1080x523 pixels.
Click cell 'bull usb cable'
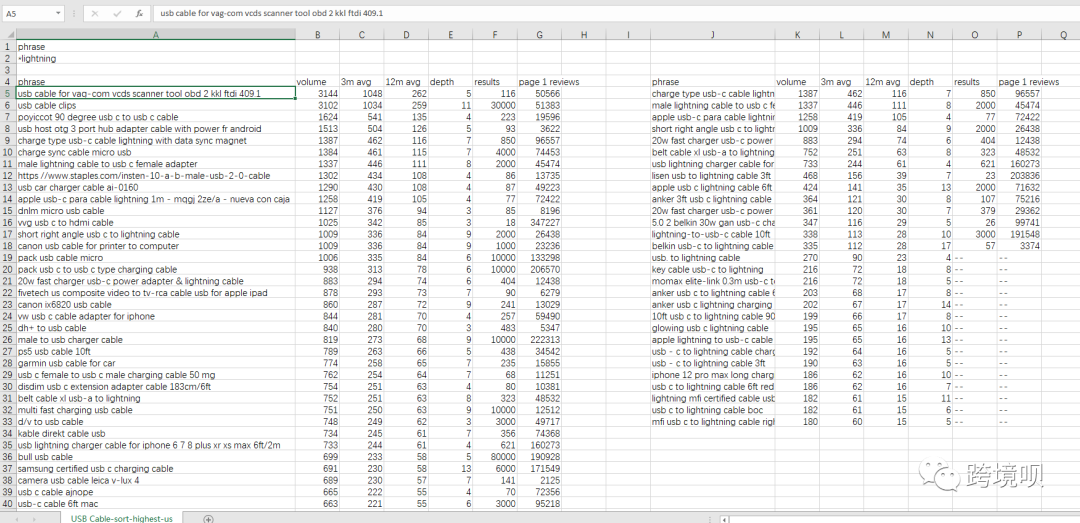click(156, 457)
